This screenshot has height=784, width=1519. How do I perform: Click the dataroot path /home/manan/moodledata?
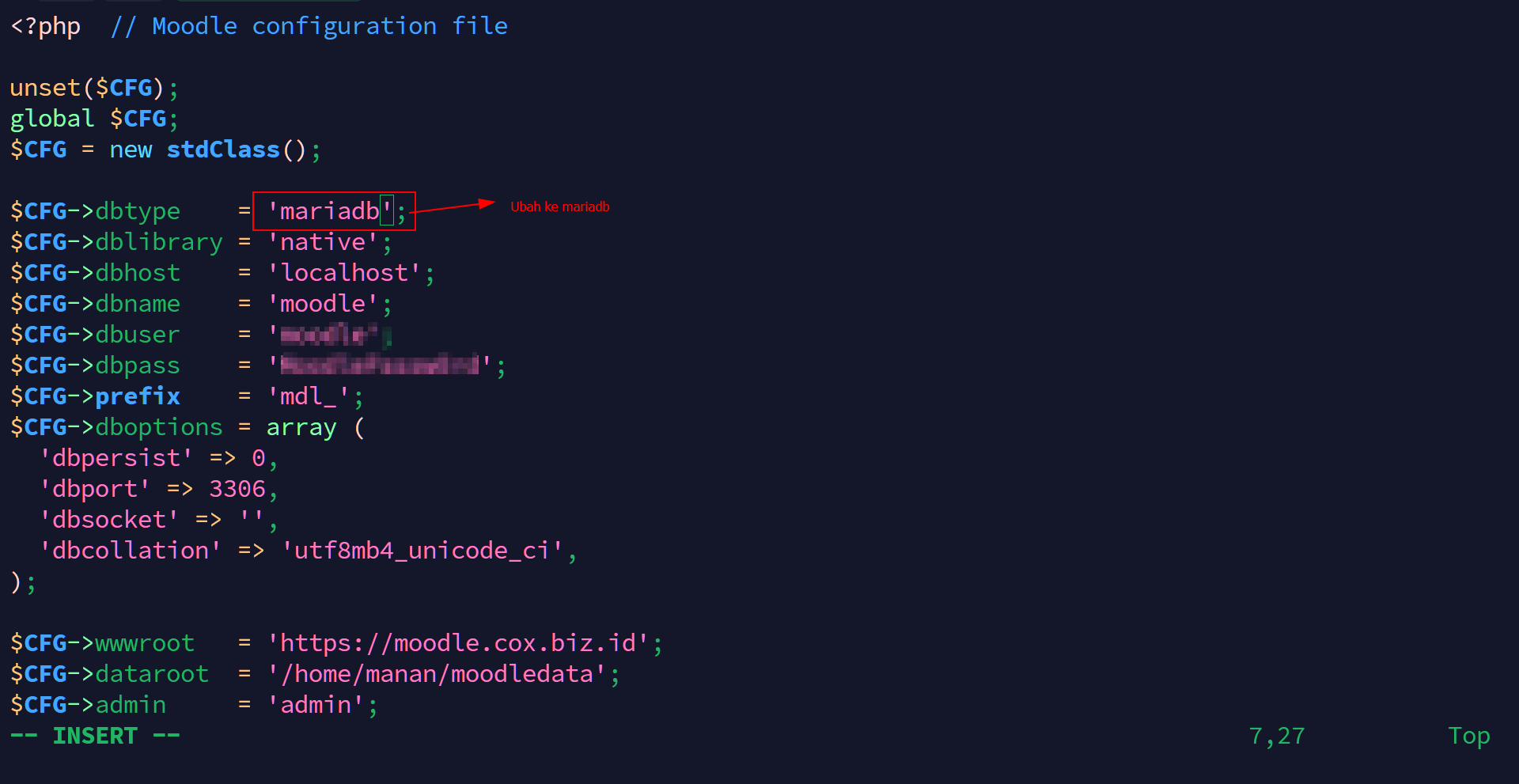coord(437,674)
